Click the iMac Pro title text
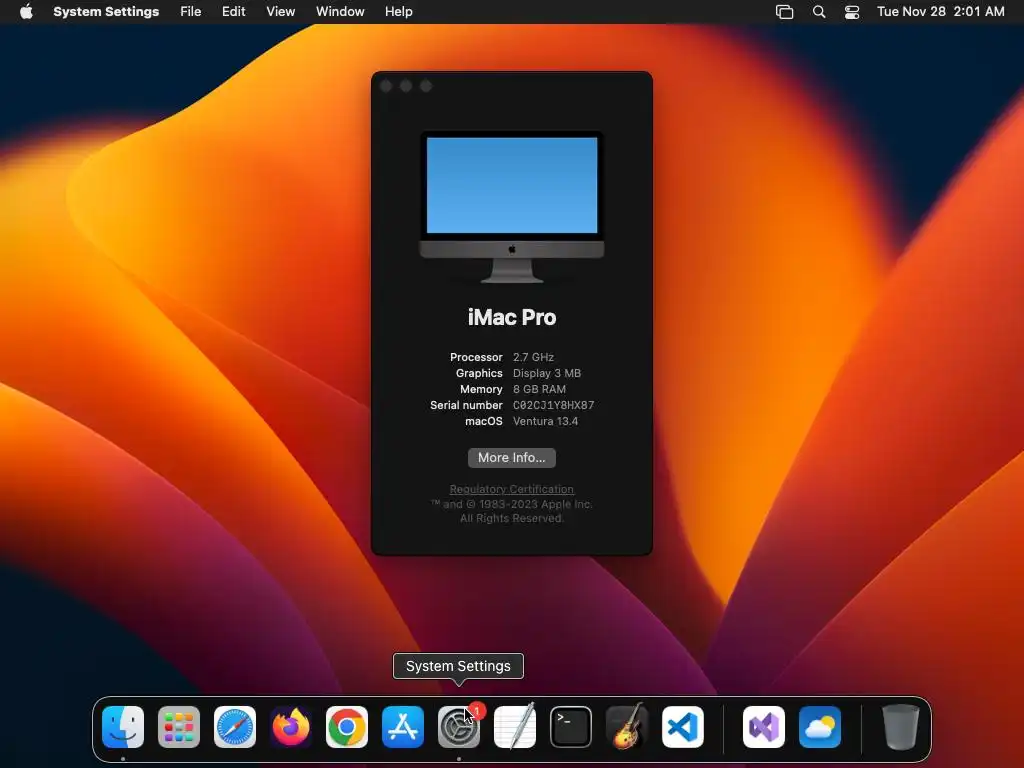Viewport: 1024px width, 768px height. coord(511,317)
